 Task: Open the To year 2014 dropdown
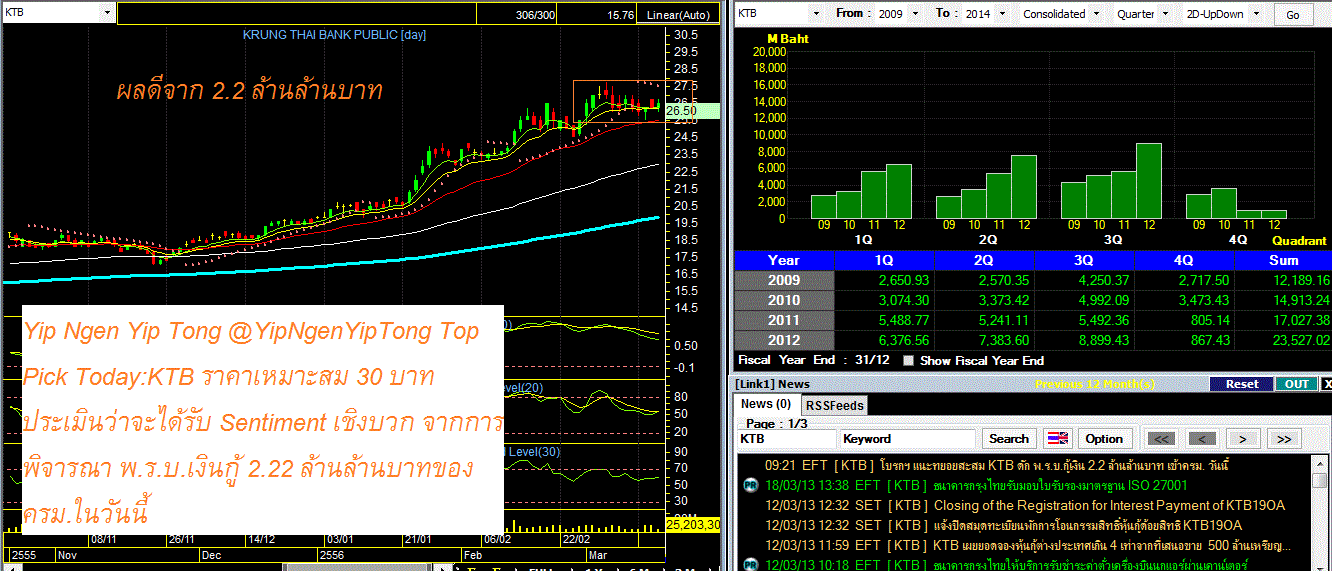pyautogui.click(x=1001, y=14)
